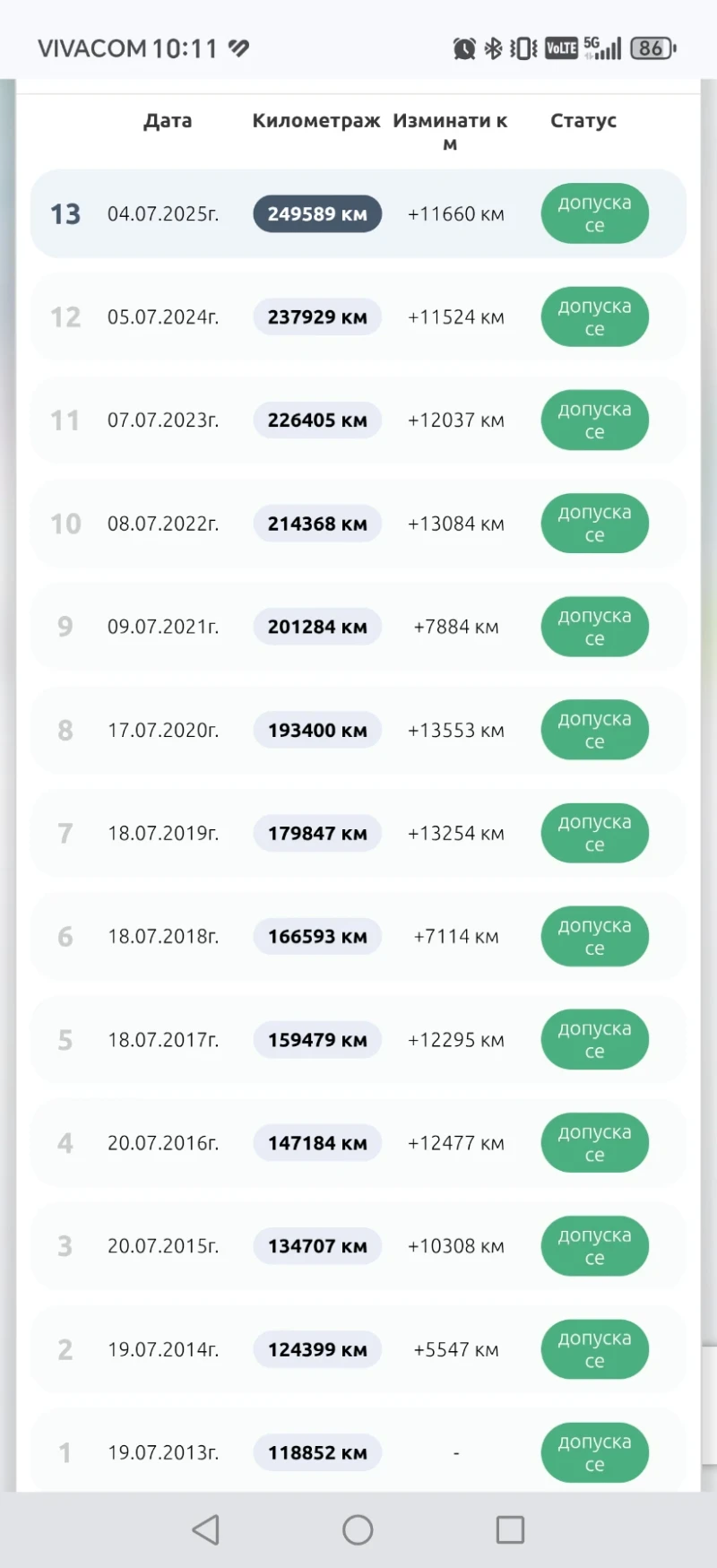Tap the 5G signal strength icon
Viewport: 717px width, 1568px height.
pyautogui.click(x=603, y=48)
